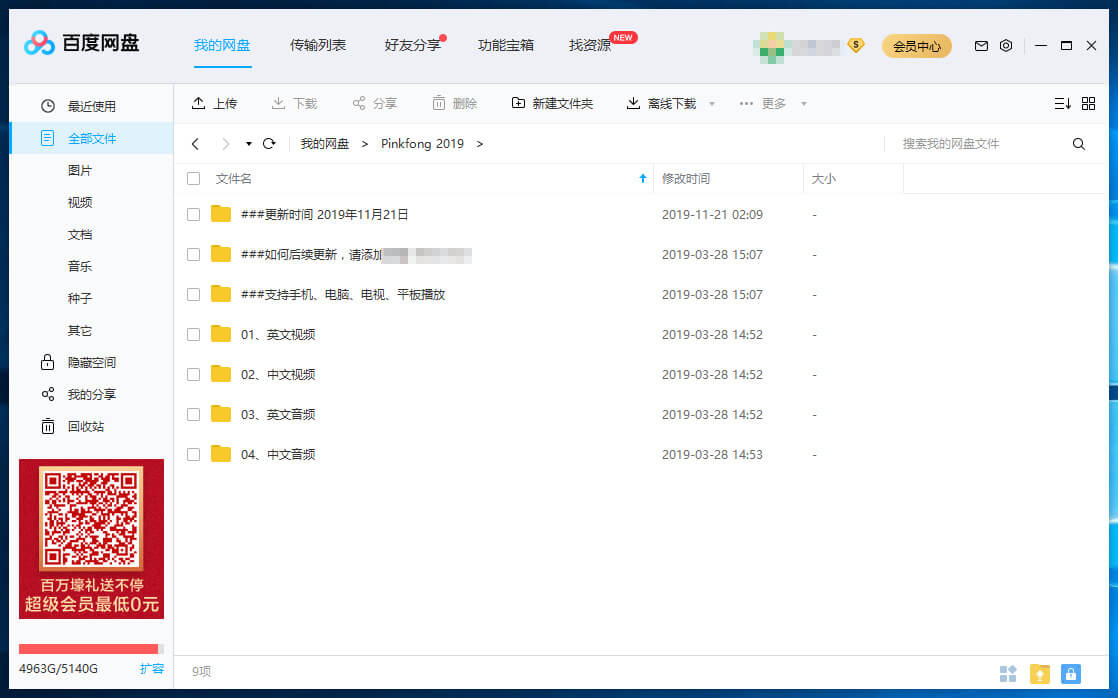
Task: Click the 会员中心 button
Action: coord(916,46)
